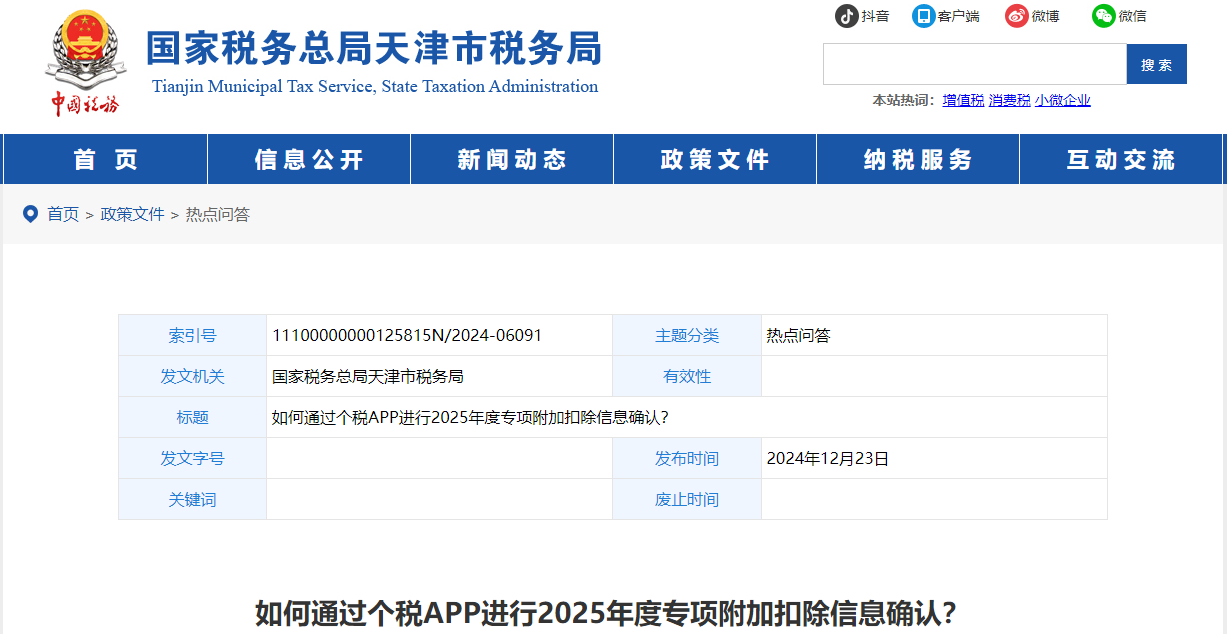The image size is (1227, 634).
Task: Open the 政策文件 navigation menu
Action: coord(715,159)
